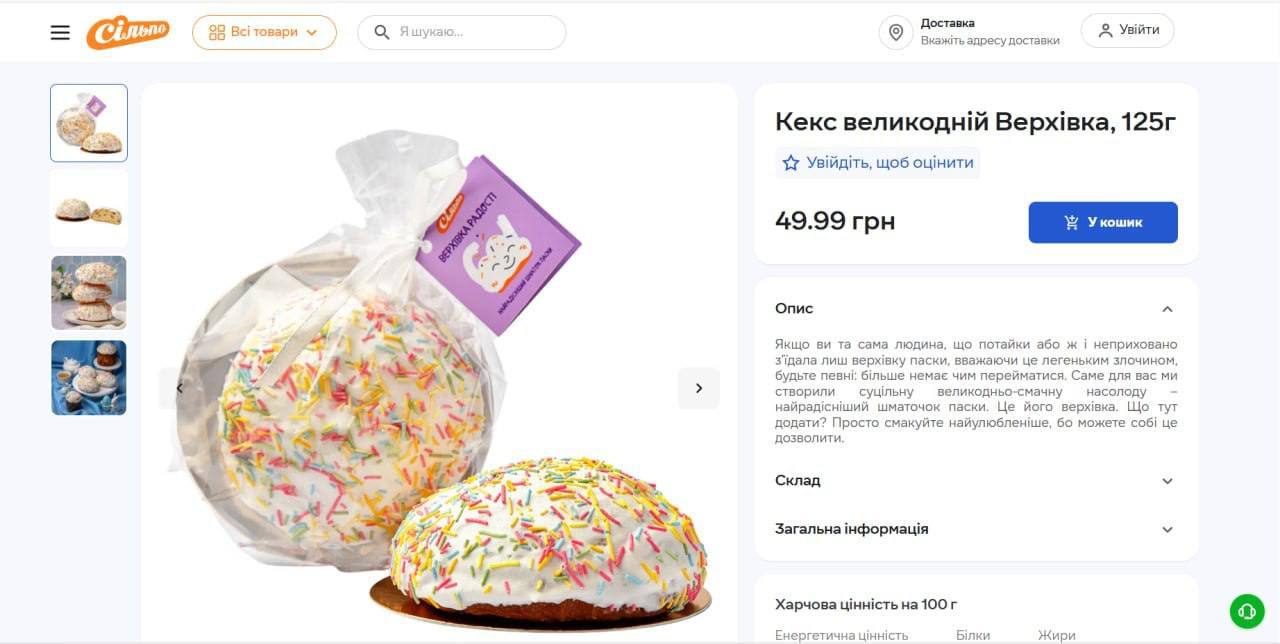The width and height of the screenshot is (1280, 644).
Task: Click the Увійти login button
Action: (x=1127, y=30)
